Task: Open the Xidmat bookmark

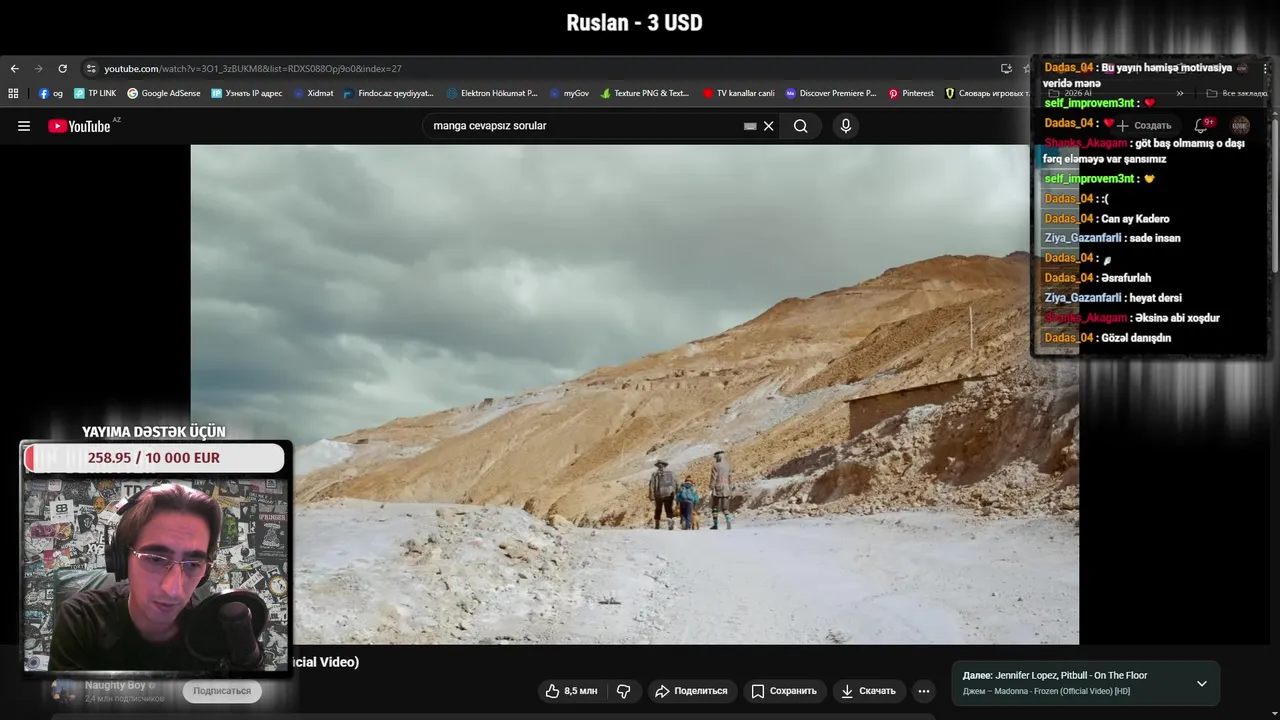Action: (x=313, y=93)
